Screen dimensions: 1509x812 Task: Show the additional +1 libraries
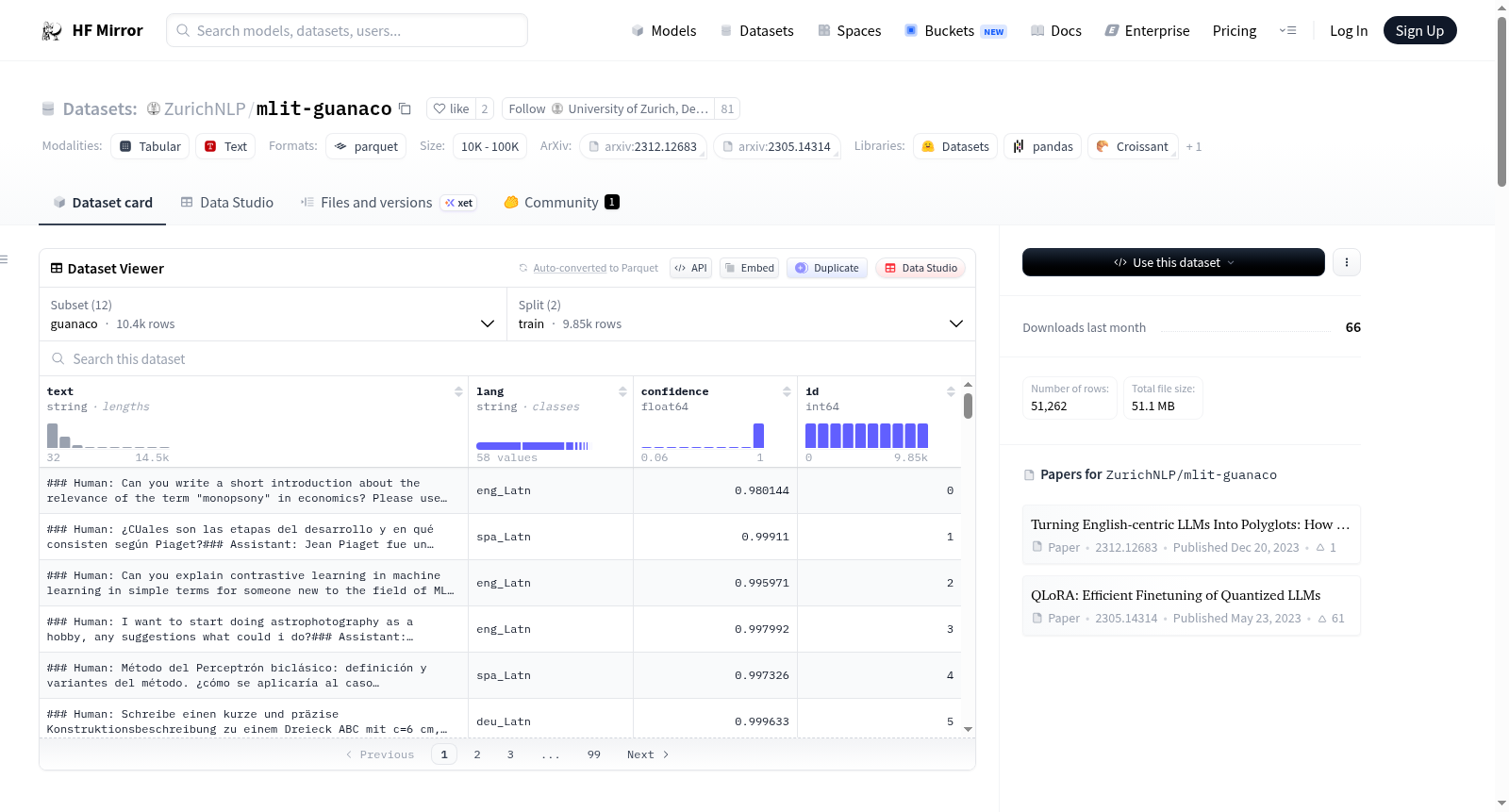point(1194,147)
